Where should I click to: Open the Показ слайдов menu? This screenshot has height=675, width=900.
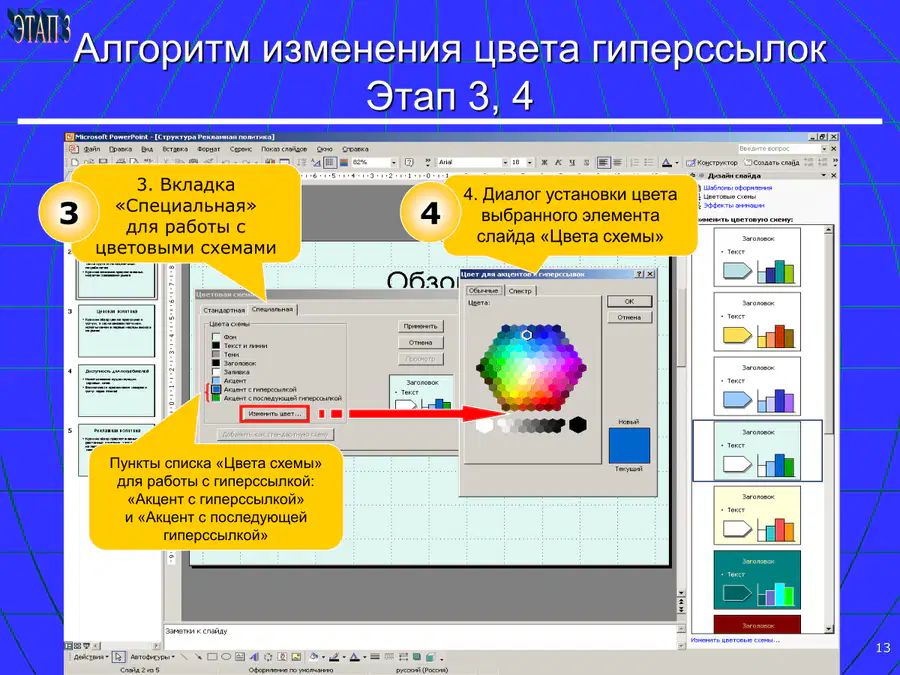[x=284, y=149]
